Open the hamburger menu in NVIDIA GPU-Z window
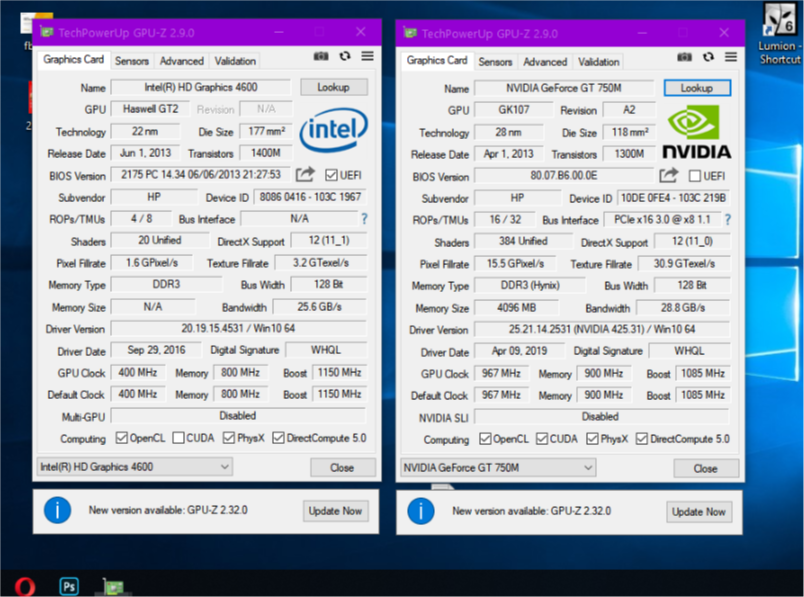804x597 pixels. 731,56
